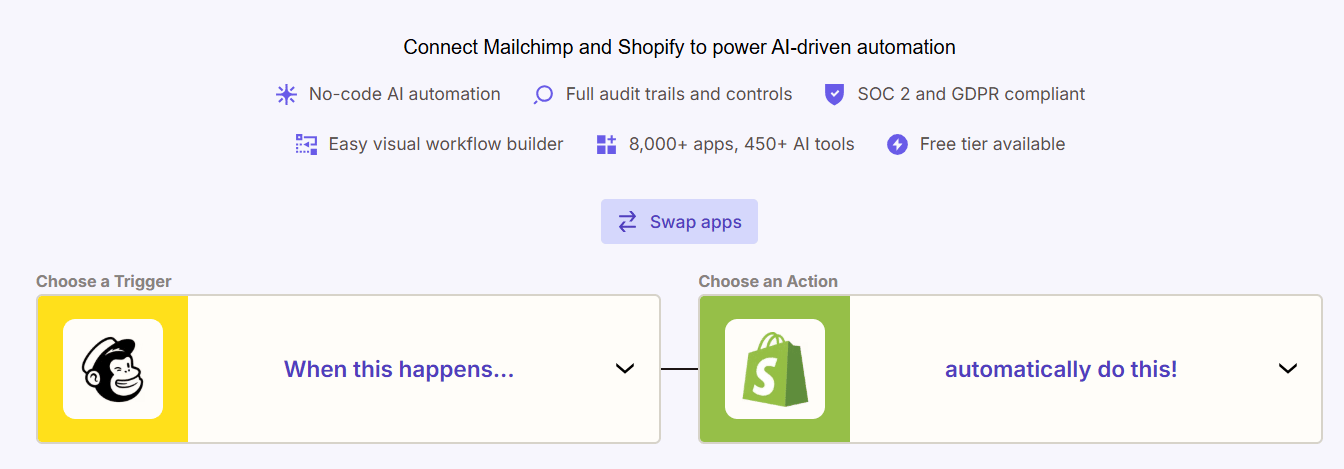Click the magnifier audit trails icon
The image size is (1344, 469).
543,95
